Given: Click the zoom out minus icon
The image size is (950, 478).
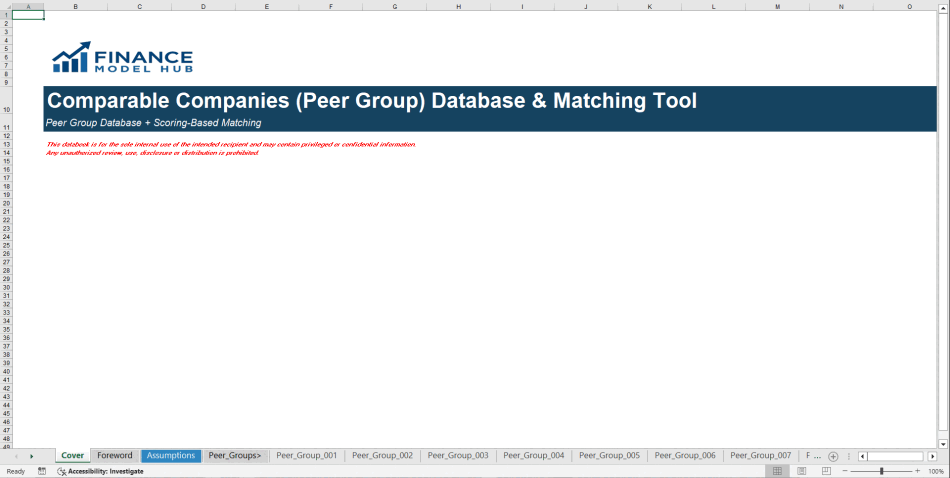Looking at the screenshot, I should [845, 471].
